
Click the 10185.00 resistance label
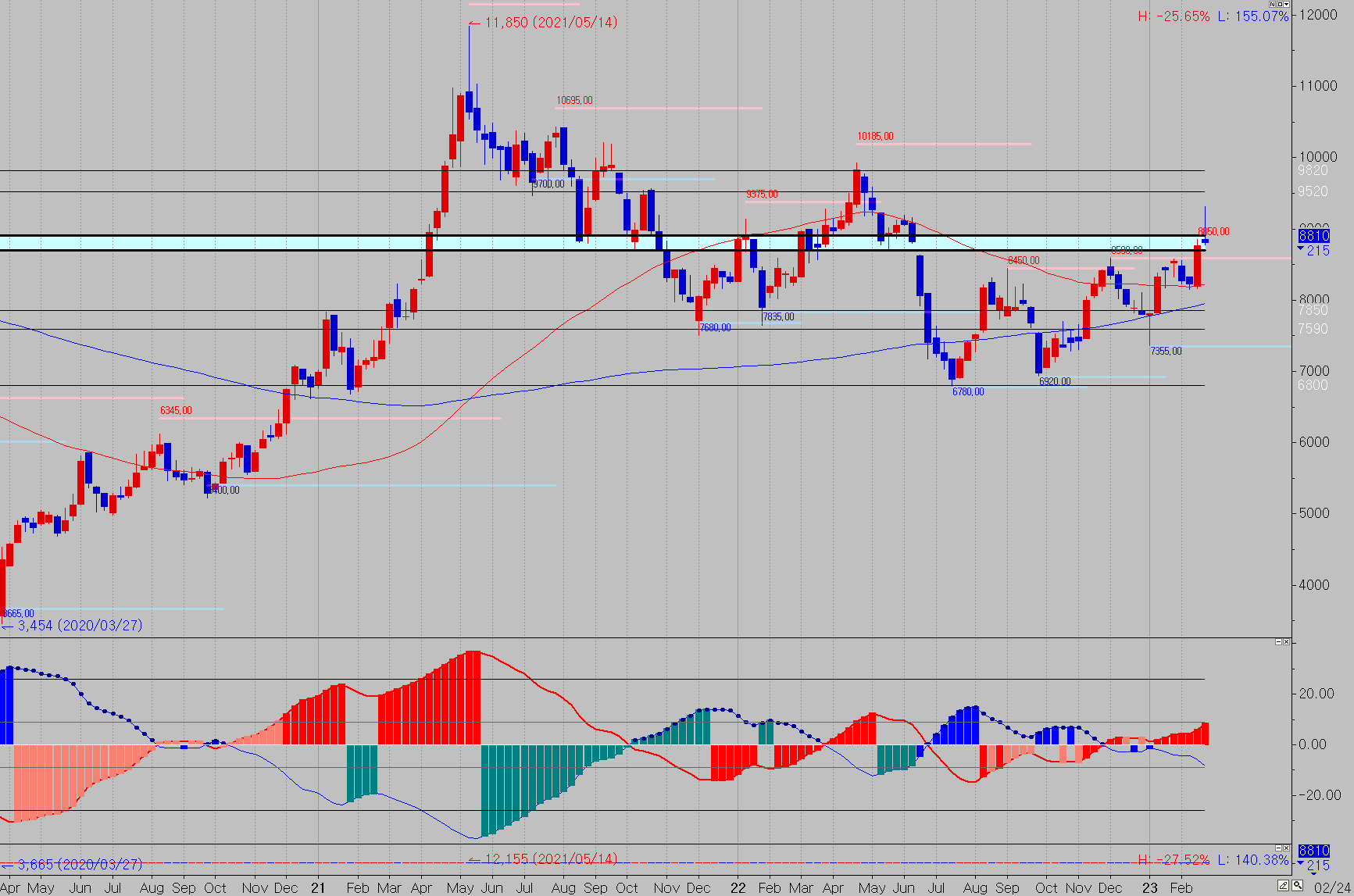(x=875, y=137)
